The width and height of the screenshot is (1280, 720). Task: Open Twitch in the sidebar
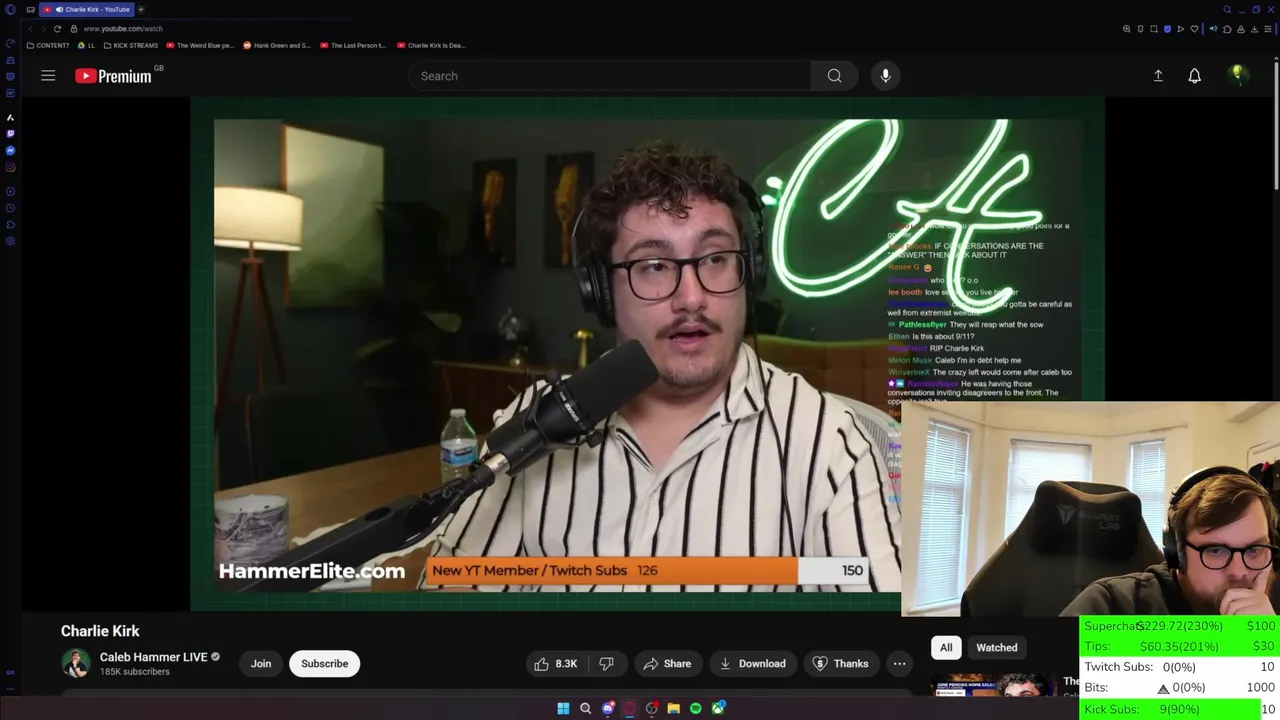(x=10, y=133)
